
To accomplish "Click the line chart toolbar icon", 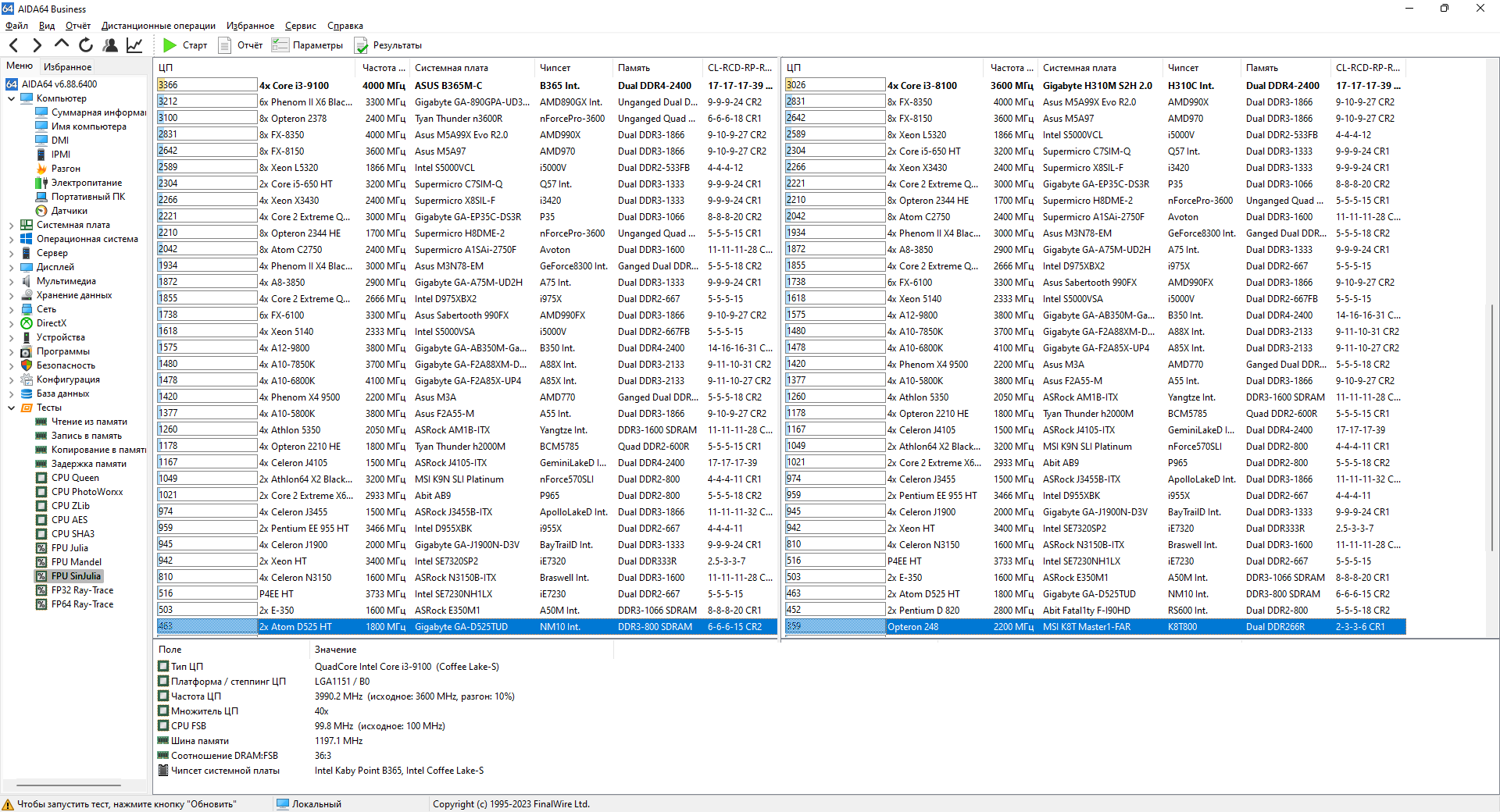I will pos(134,45).
